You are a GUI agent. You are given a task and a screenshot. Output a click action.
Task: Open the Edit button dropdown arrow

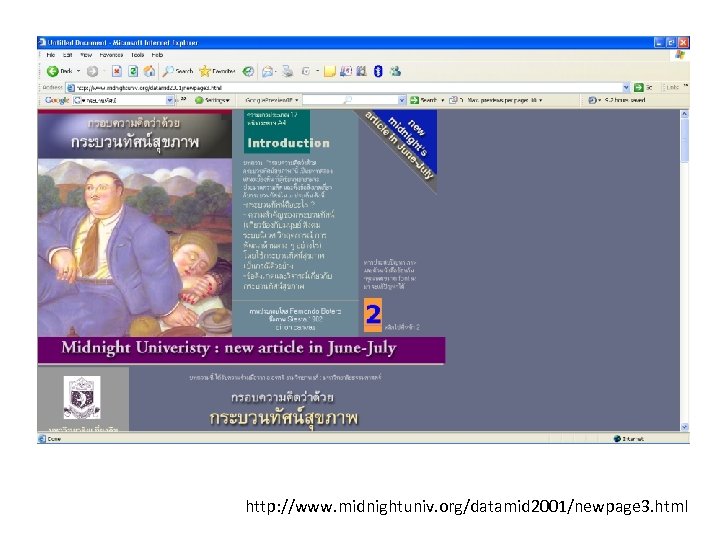317,71
